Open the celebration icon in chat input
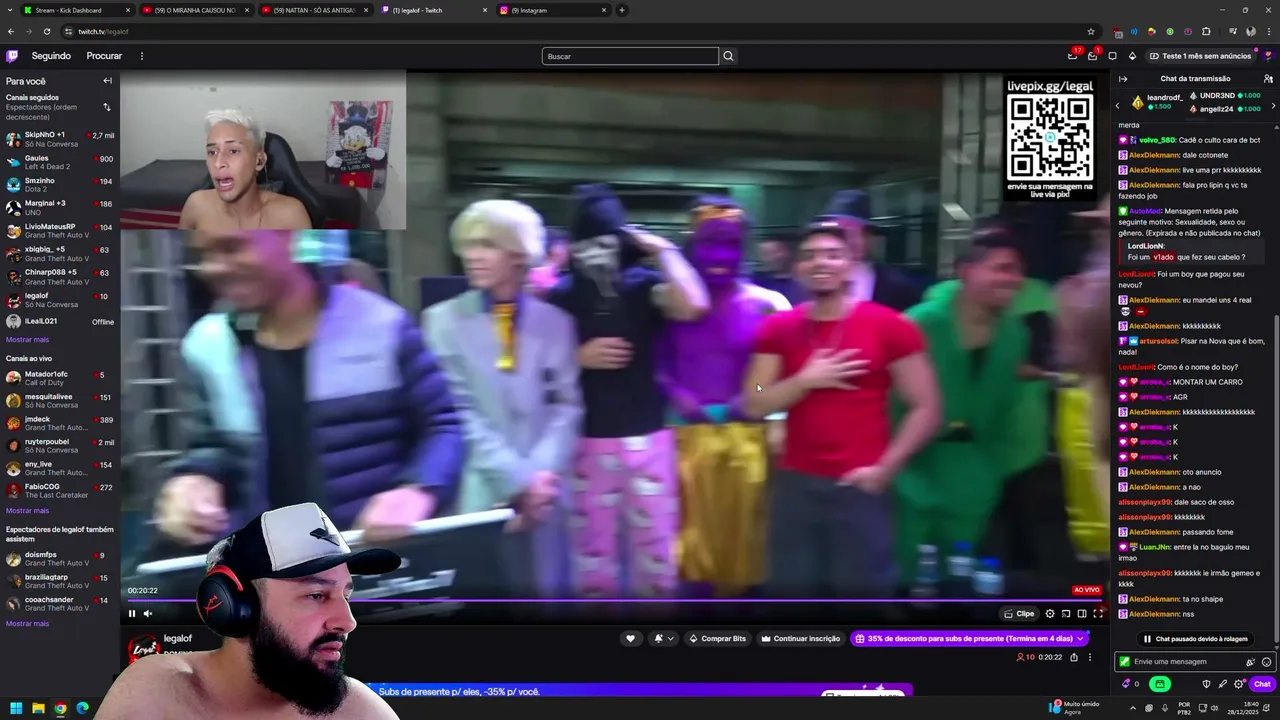This screenshot has height=720, width=1280. pos(1250,662)
